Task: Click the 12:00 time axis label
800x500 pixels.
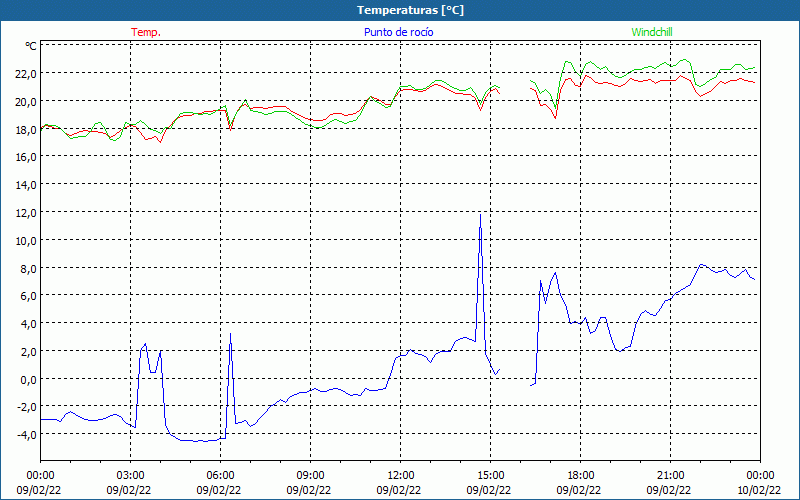Action: pyautogui.click(x=401, y=476)
